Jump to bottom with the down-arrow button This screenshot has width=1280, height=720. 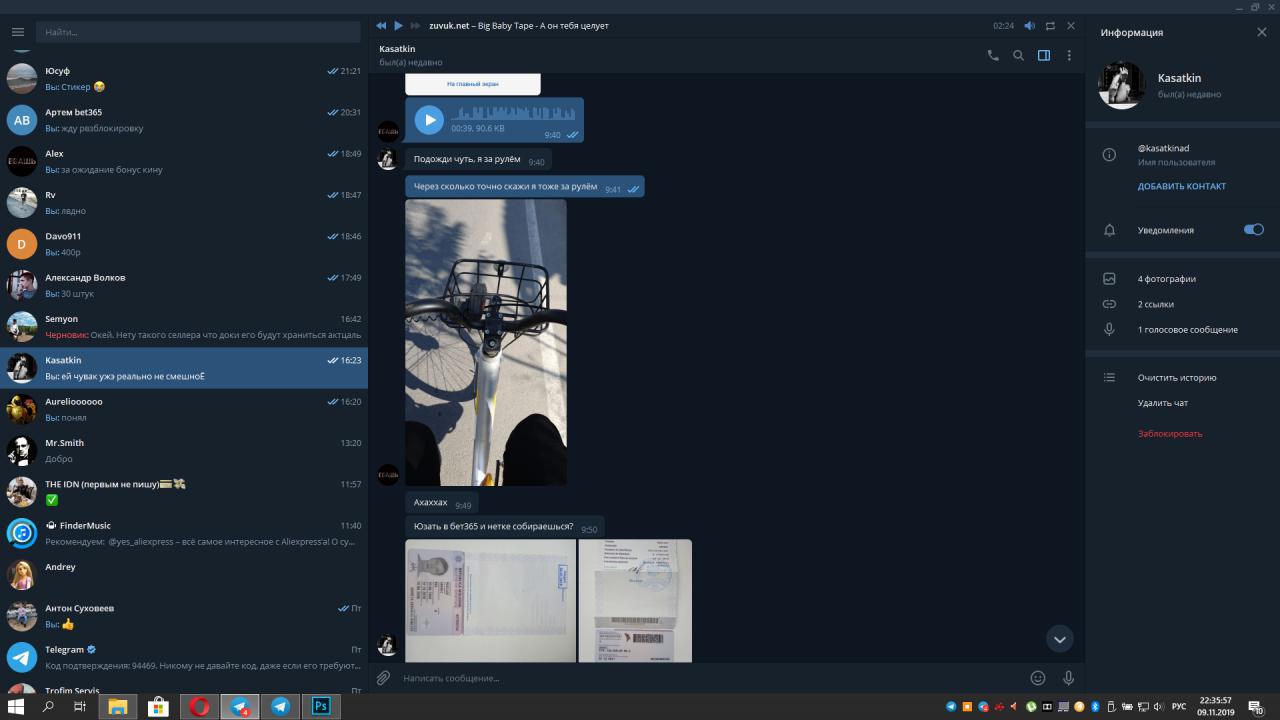pyautogui.click(x=1060, y=639)
